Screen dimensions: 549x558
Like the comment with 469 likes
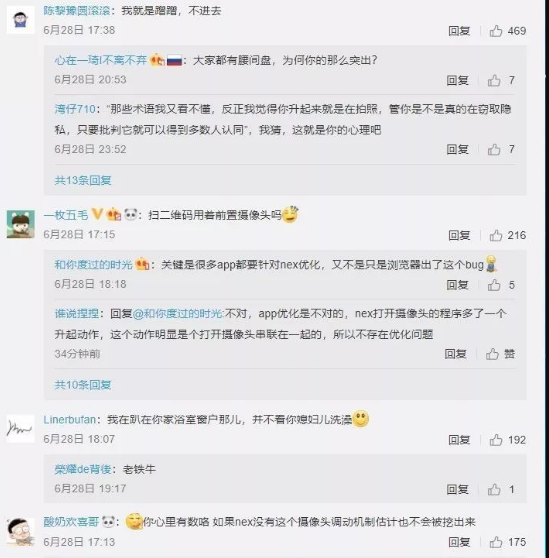point(496,31)
